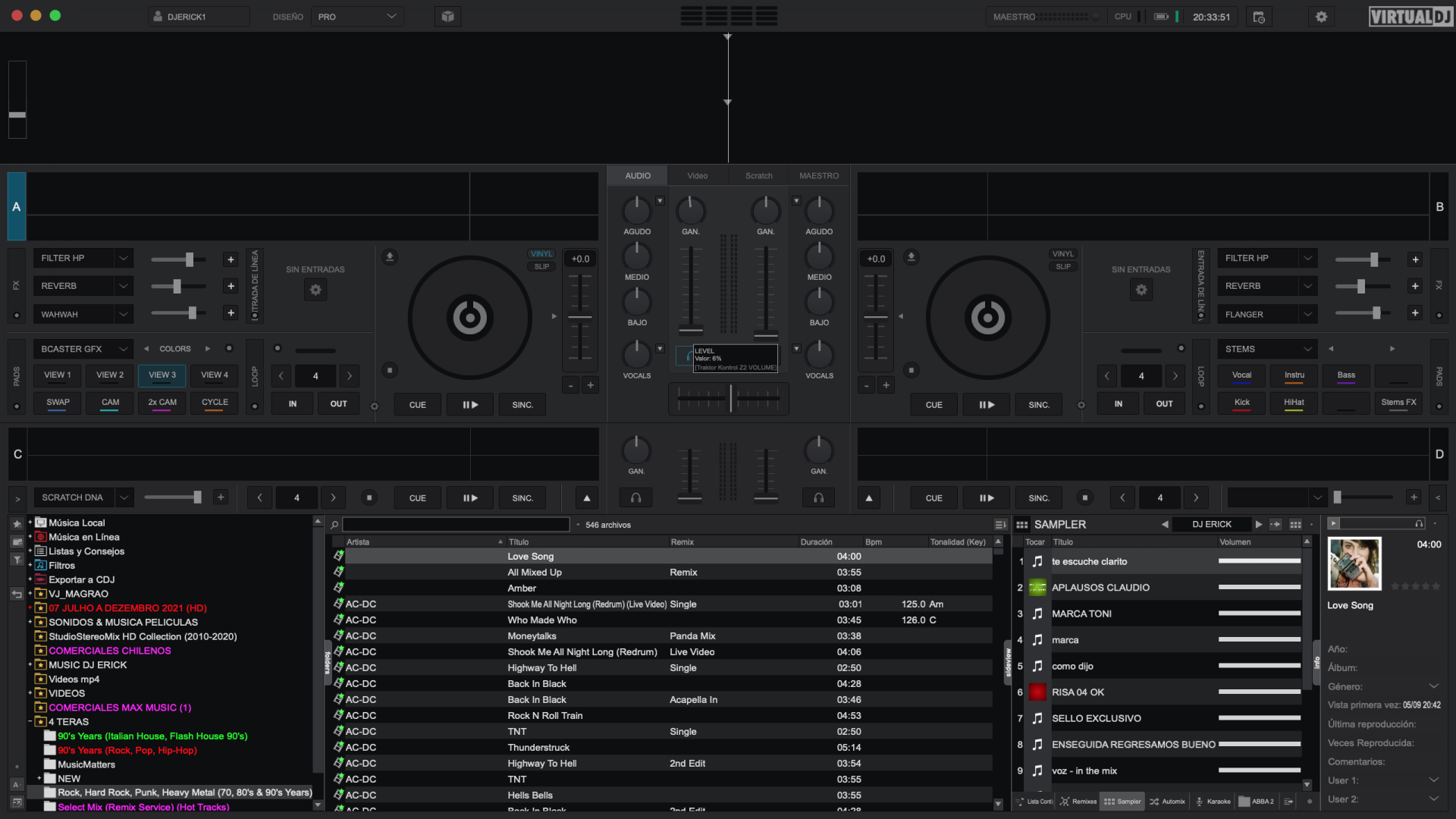Viewport: 1456px width, 819px height.
Task: Open browser list options icon beside search
Action: point(1000,525)
